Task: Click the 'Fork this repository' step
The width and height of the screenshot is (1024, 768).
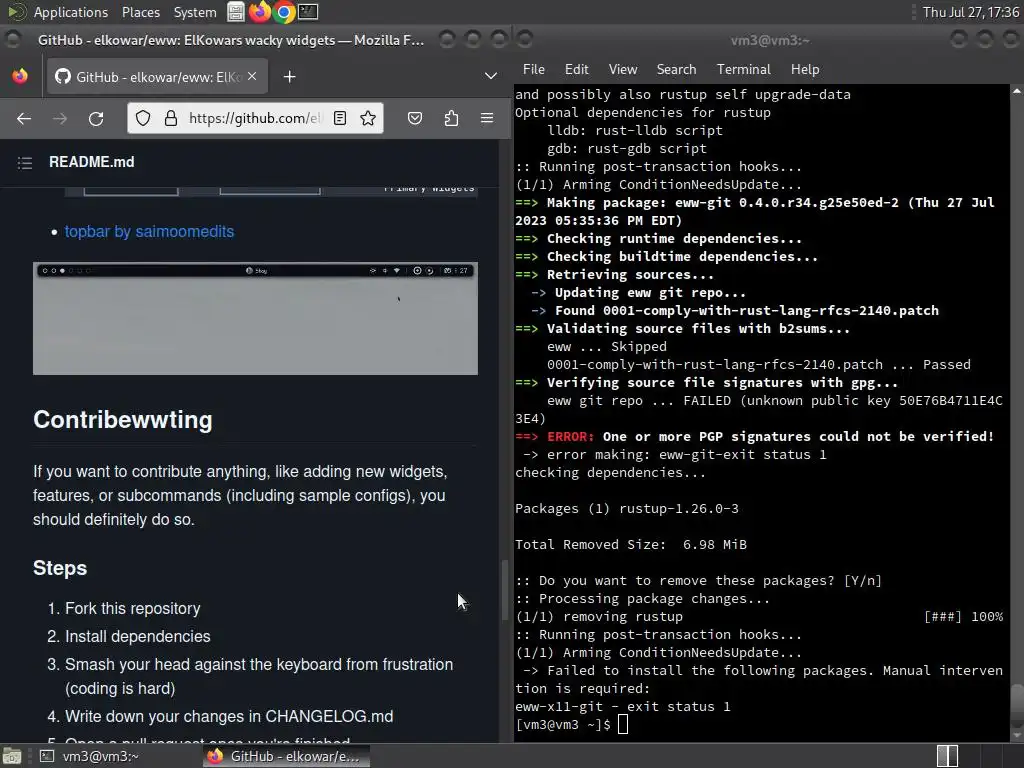Action: coord(133,609)
